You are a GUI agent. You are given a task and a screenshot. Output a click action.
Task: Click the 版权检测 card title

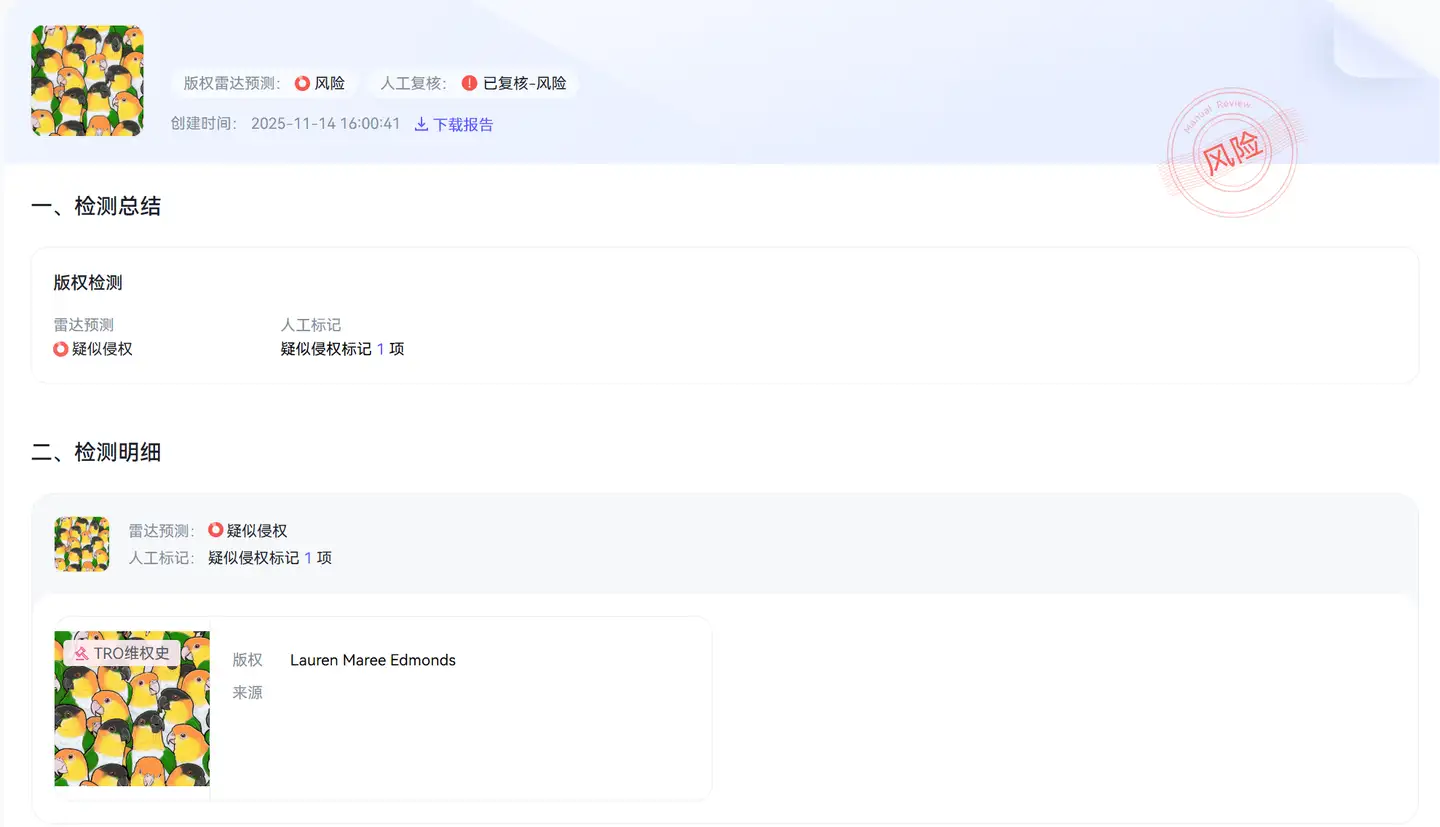(x=88, y=283)
